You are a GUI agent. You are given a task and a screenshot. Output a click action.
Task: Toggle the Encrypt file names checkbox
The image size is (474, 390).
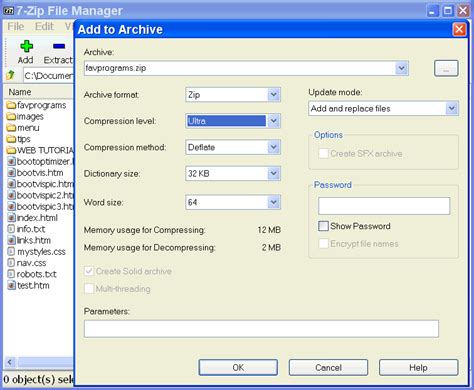click(x=323, y=244)
